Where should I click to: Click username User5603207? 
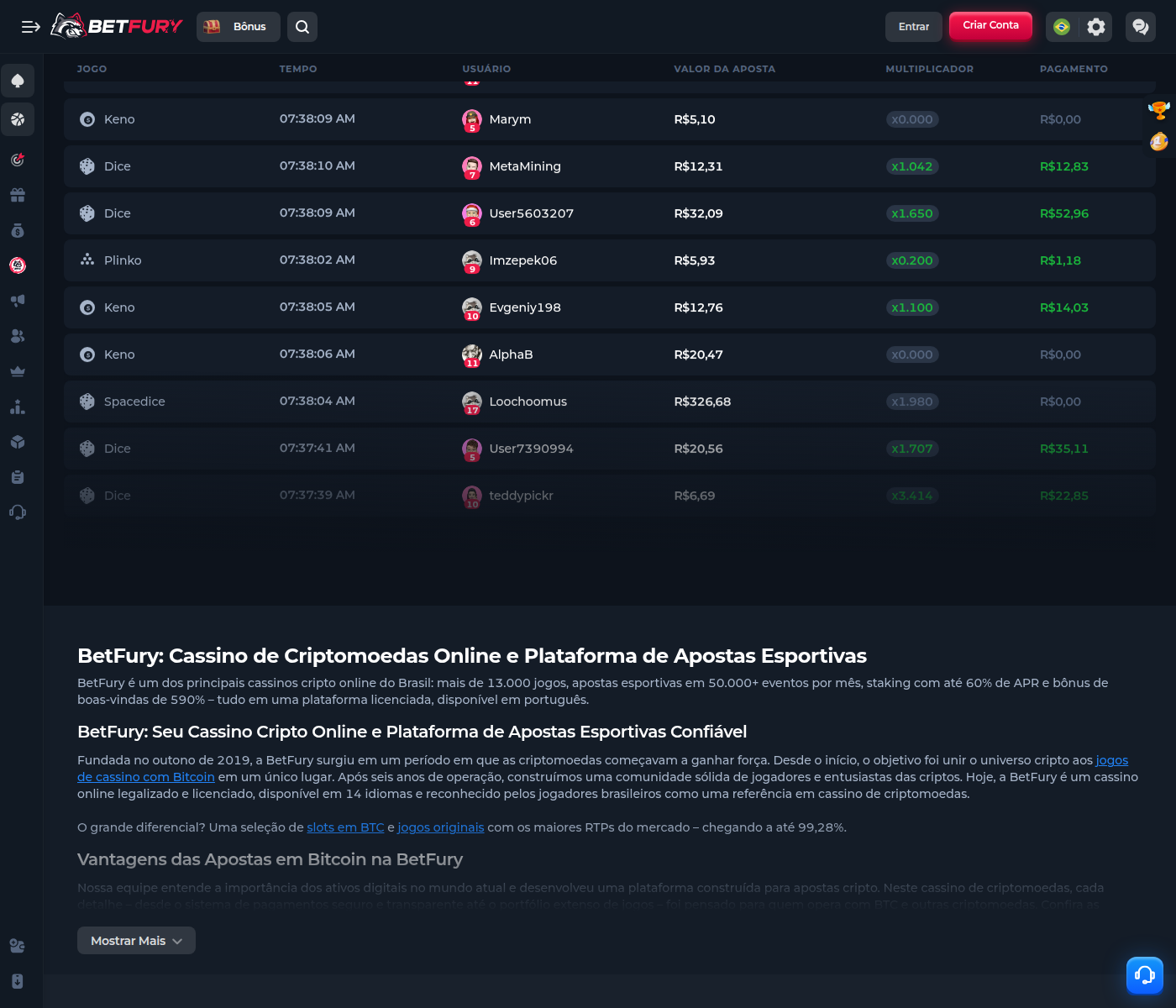[532, 213]
